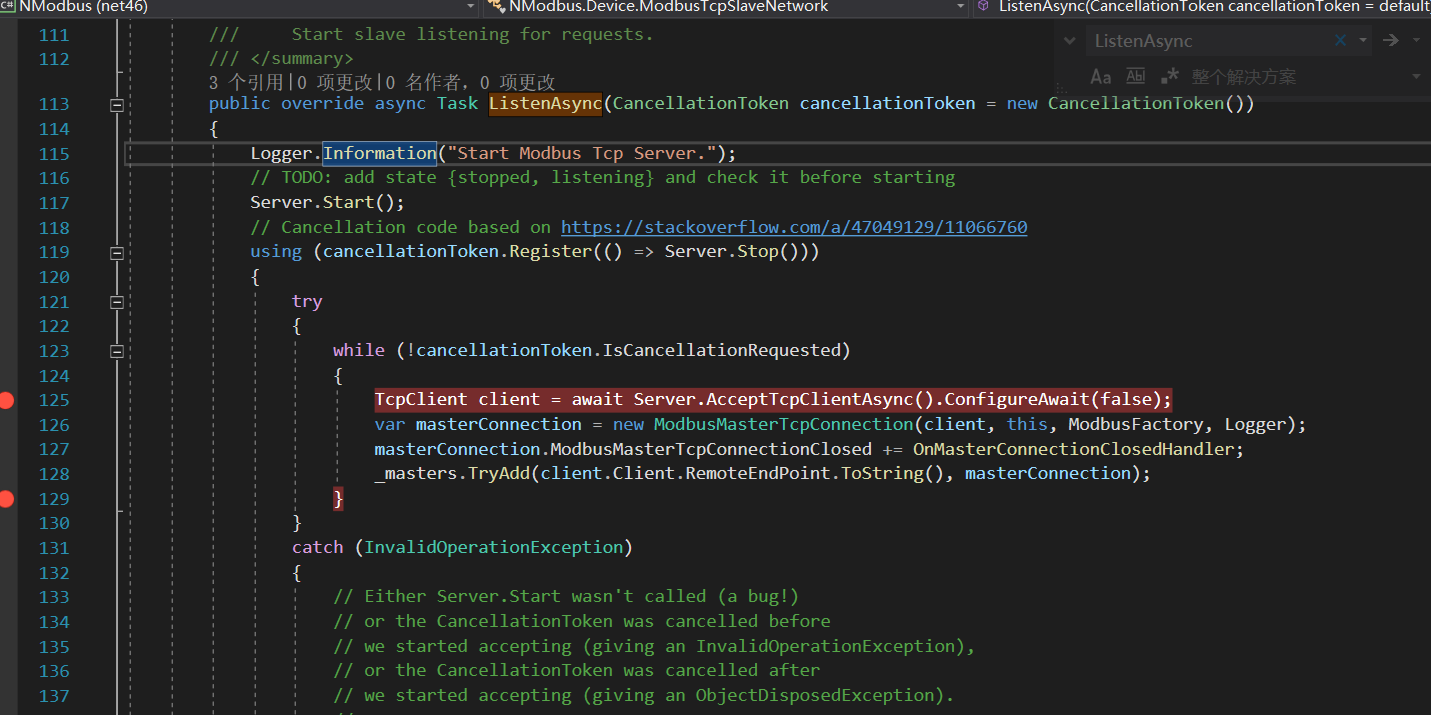
Task: Click the comment on line 133 about Server.Start
Action: point(566,597)
